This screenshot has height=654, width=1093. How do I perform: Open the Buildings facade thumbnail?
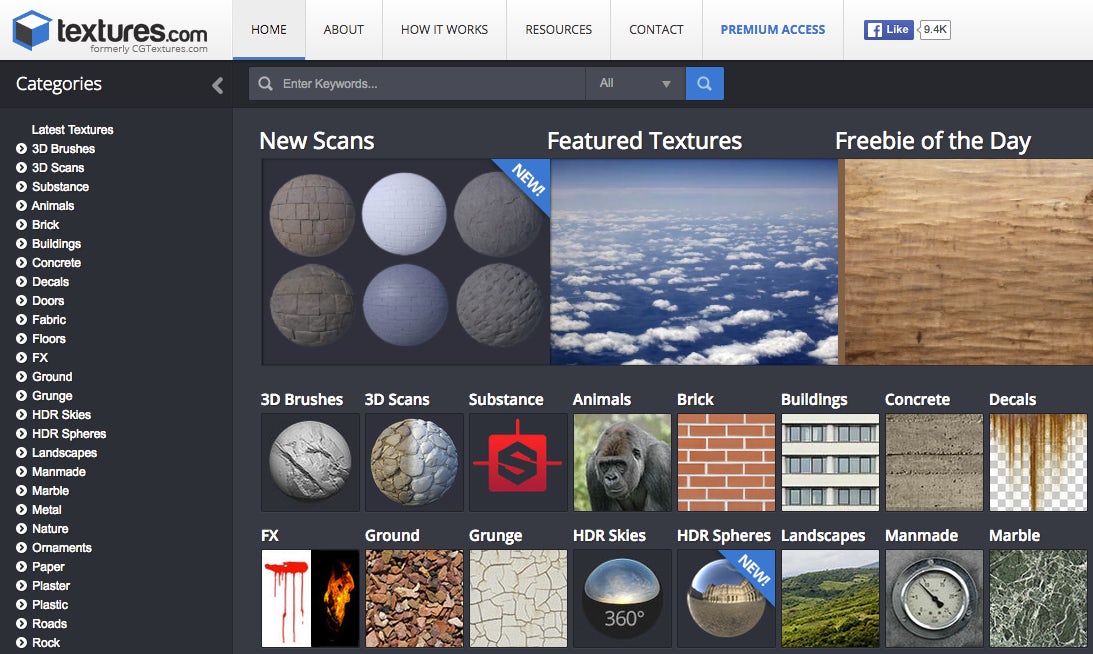point(830,462)
